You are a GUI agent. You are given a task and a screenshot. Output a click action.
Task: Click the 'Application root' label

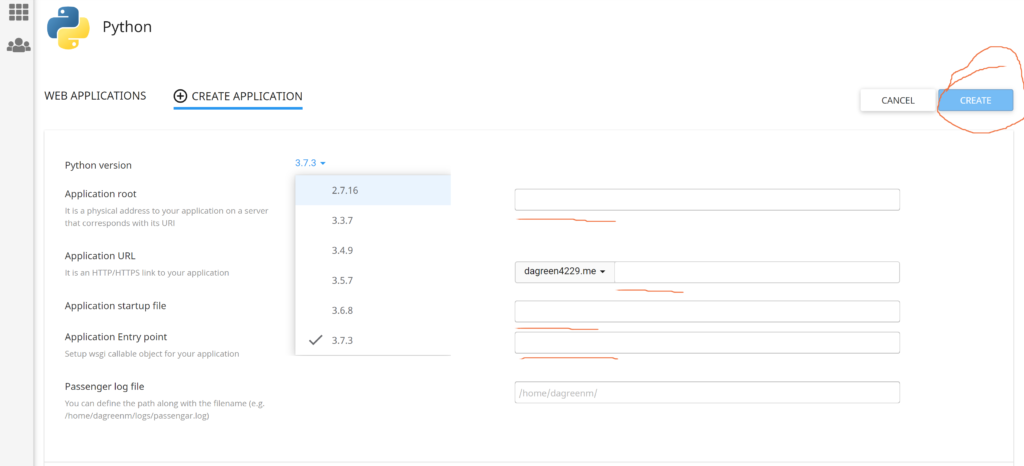pyautogui.click(x=101, y=194)
